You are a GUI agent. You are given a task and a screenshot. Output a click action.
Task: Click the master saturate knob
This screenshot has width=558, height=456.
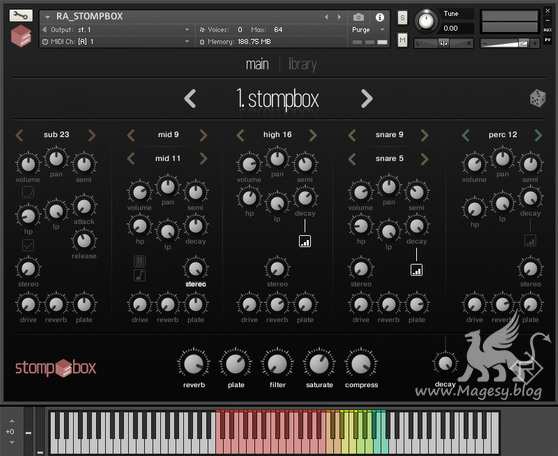pyautogui.click(x=319, y=364)
